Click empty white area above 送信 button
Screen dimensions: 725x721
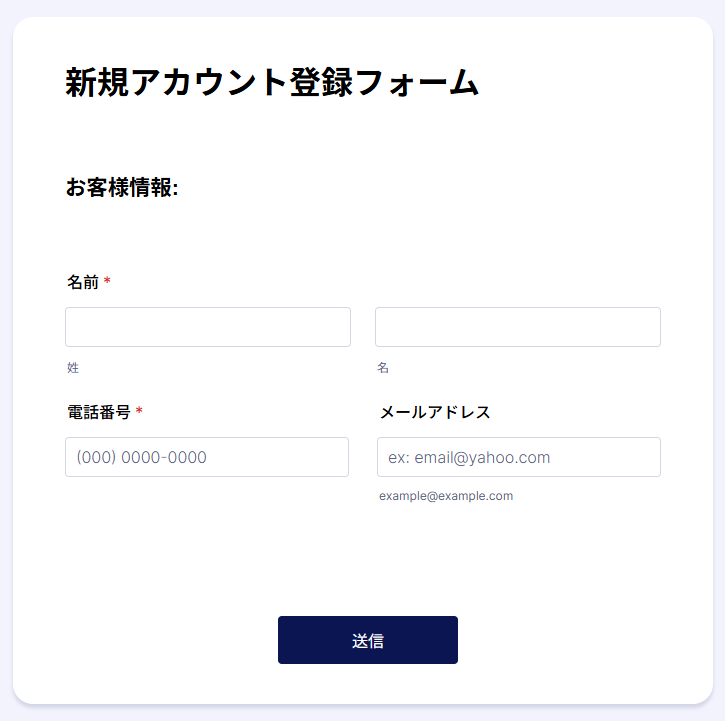pyautogui.click(x=367, y=560)
